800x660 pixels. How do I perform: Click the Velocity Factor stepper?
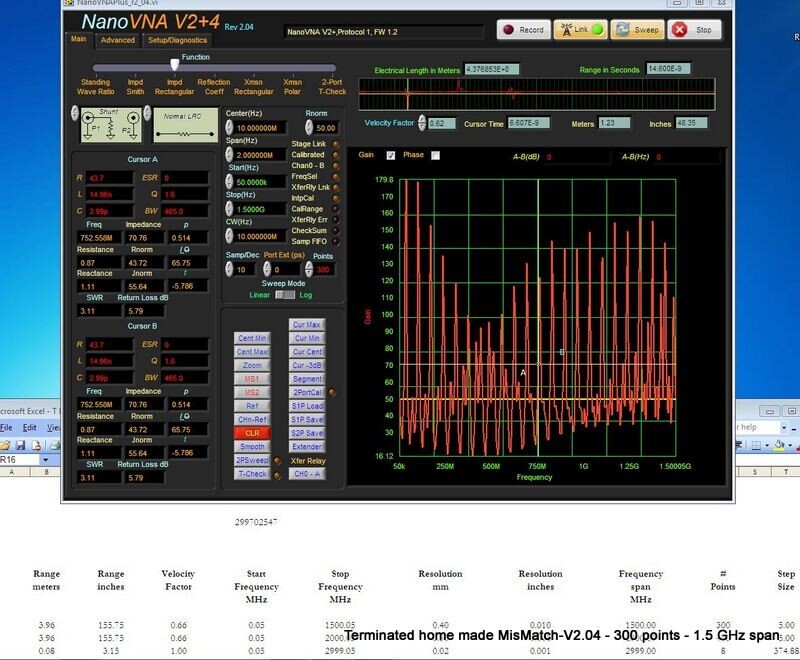click(422, 123)
